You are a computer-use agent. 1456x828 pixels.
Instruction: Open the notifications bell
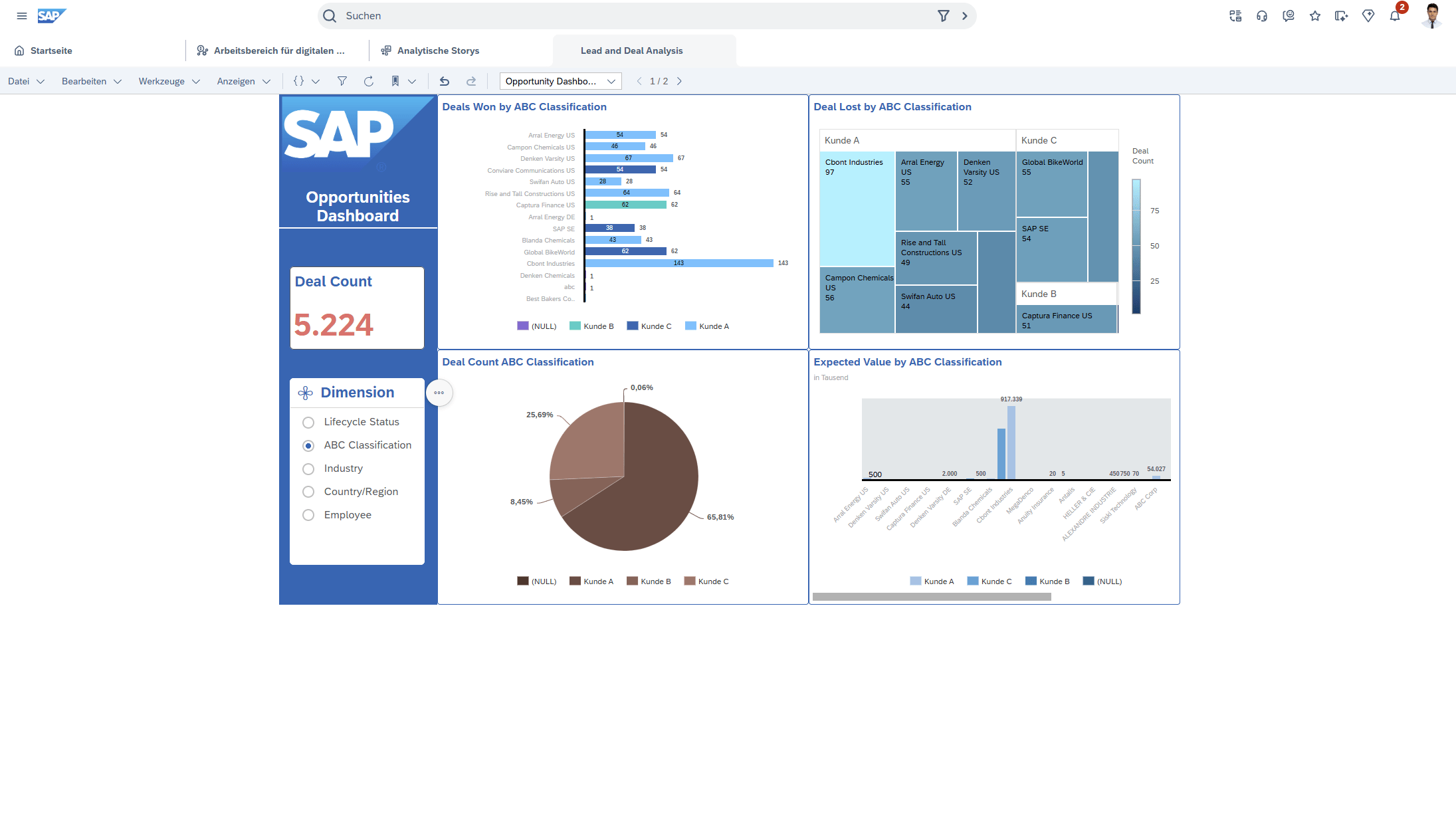click(x=1395, y=16)
